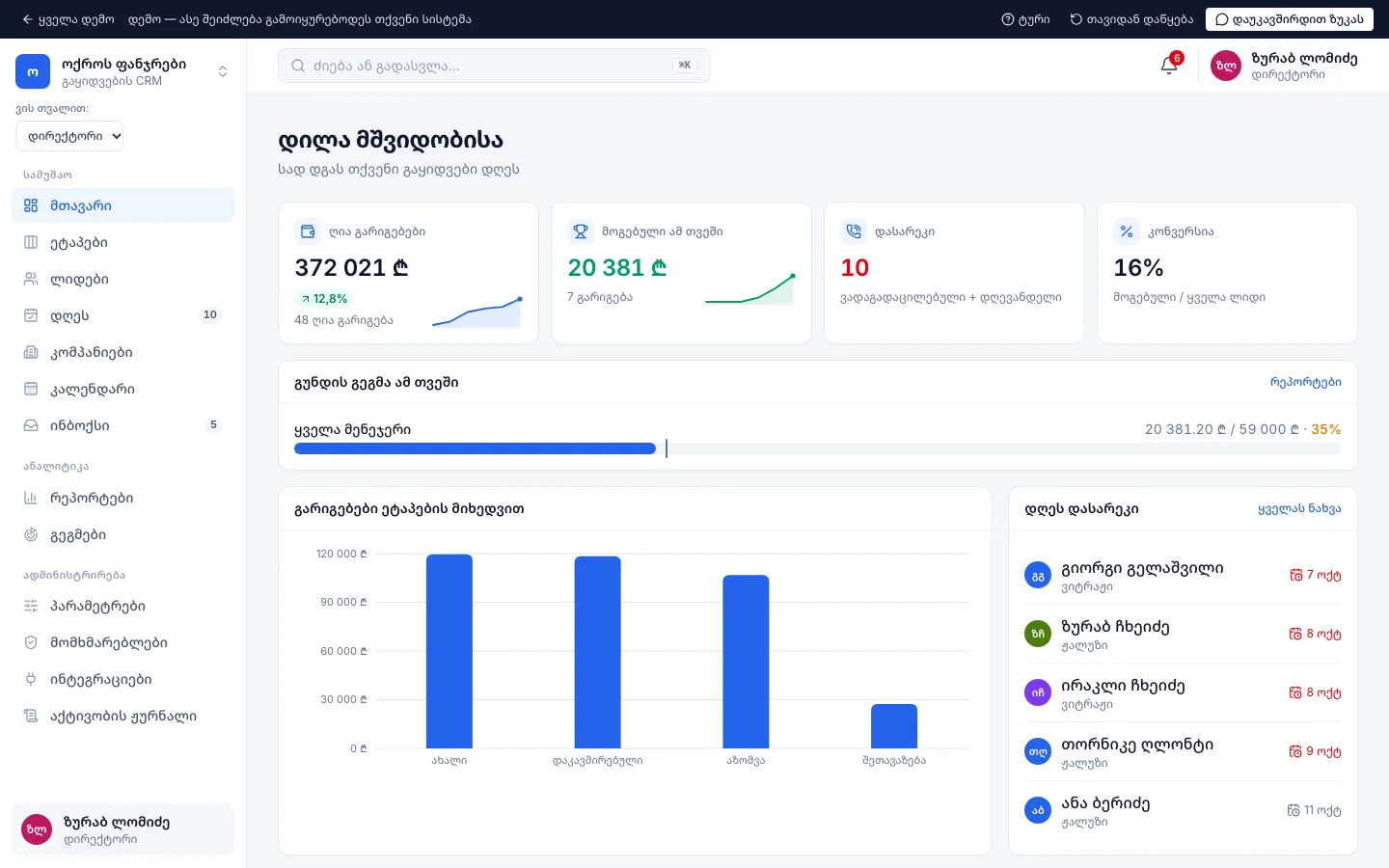Screen dimensions: 1389x868
Task: Click the ყველას ნახვა link
Action: point(1299,508)
